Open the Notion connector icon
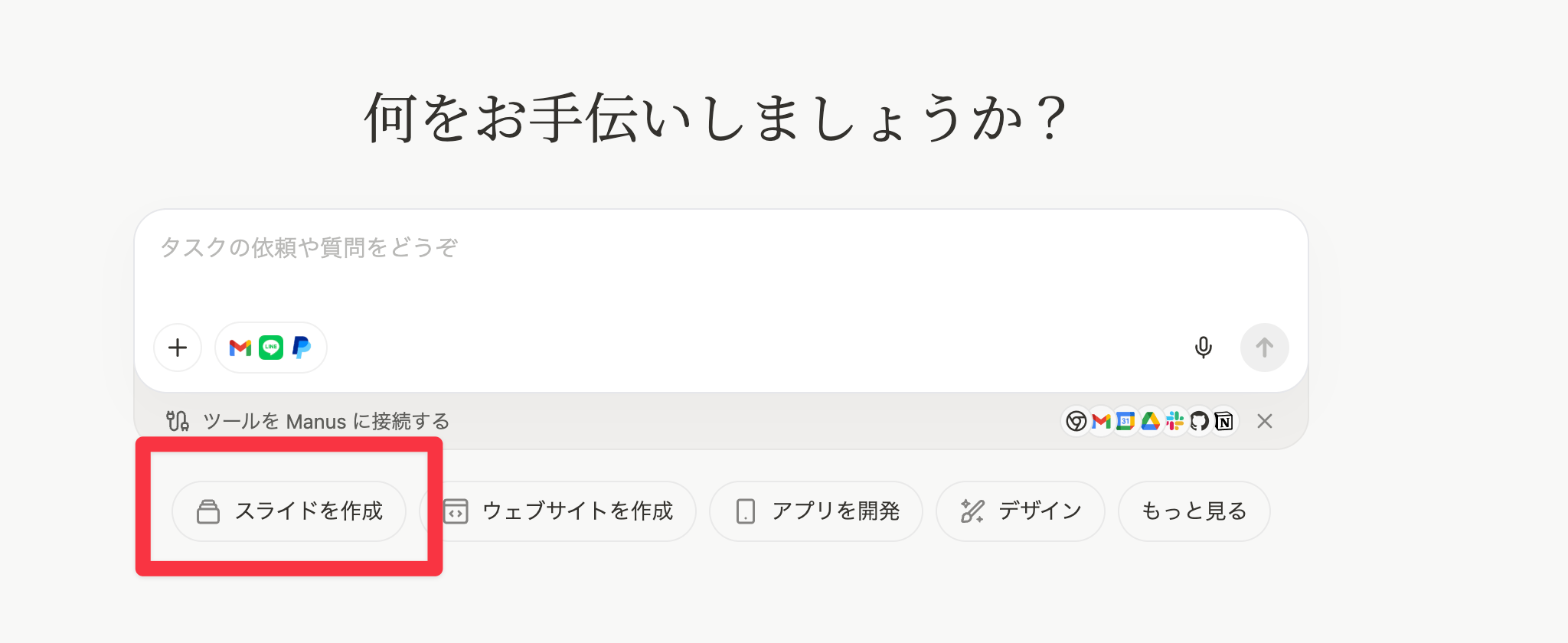Screen dimensions: 1568x643 tap(1223, 421)
